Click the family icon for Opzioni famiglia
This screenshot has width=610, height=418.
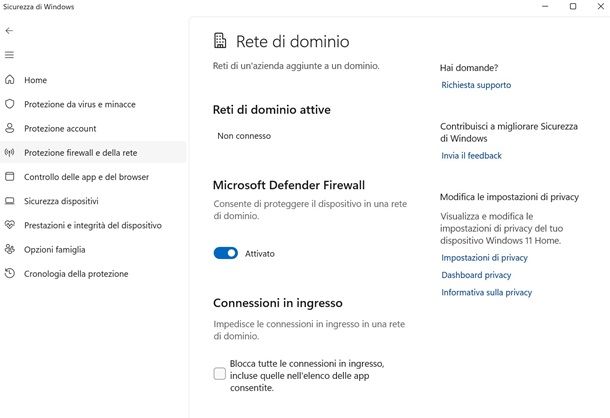click(10, 249)
